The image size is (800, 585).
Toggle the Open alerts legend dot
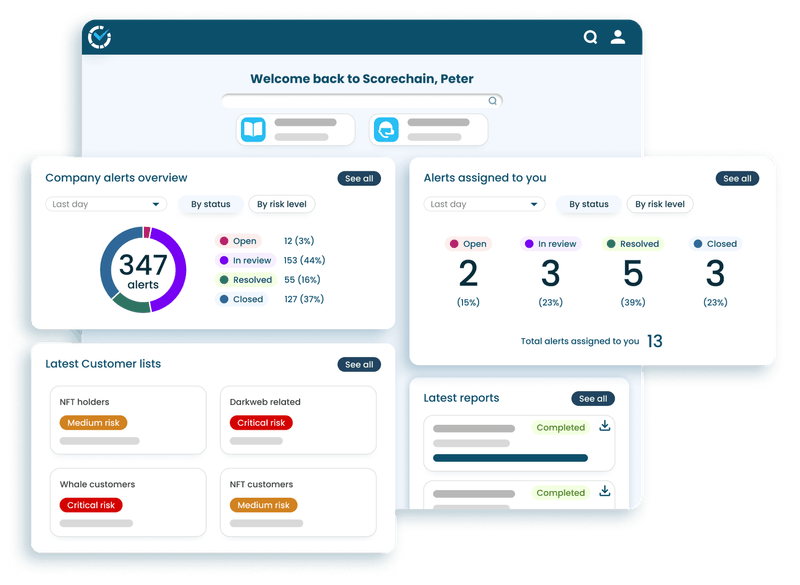click(x=222, y=241)
